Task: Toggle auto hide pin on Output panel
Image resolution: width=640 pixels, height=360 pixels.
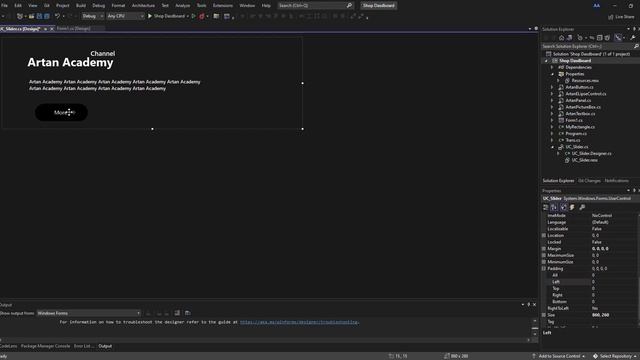Action: pos(529,304)
